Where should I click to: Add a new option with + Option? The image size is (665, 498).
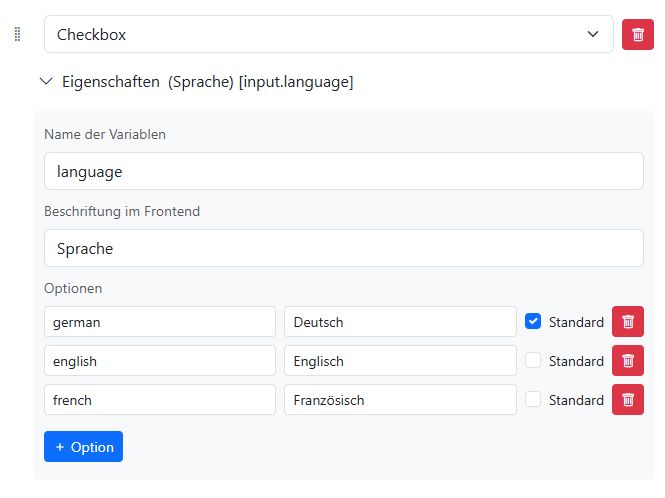(84, 447)
